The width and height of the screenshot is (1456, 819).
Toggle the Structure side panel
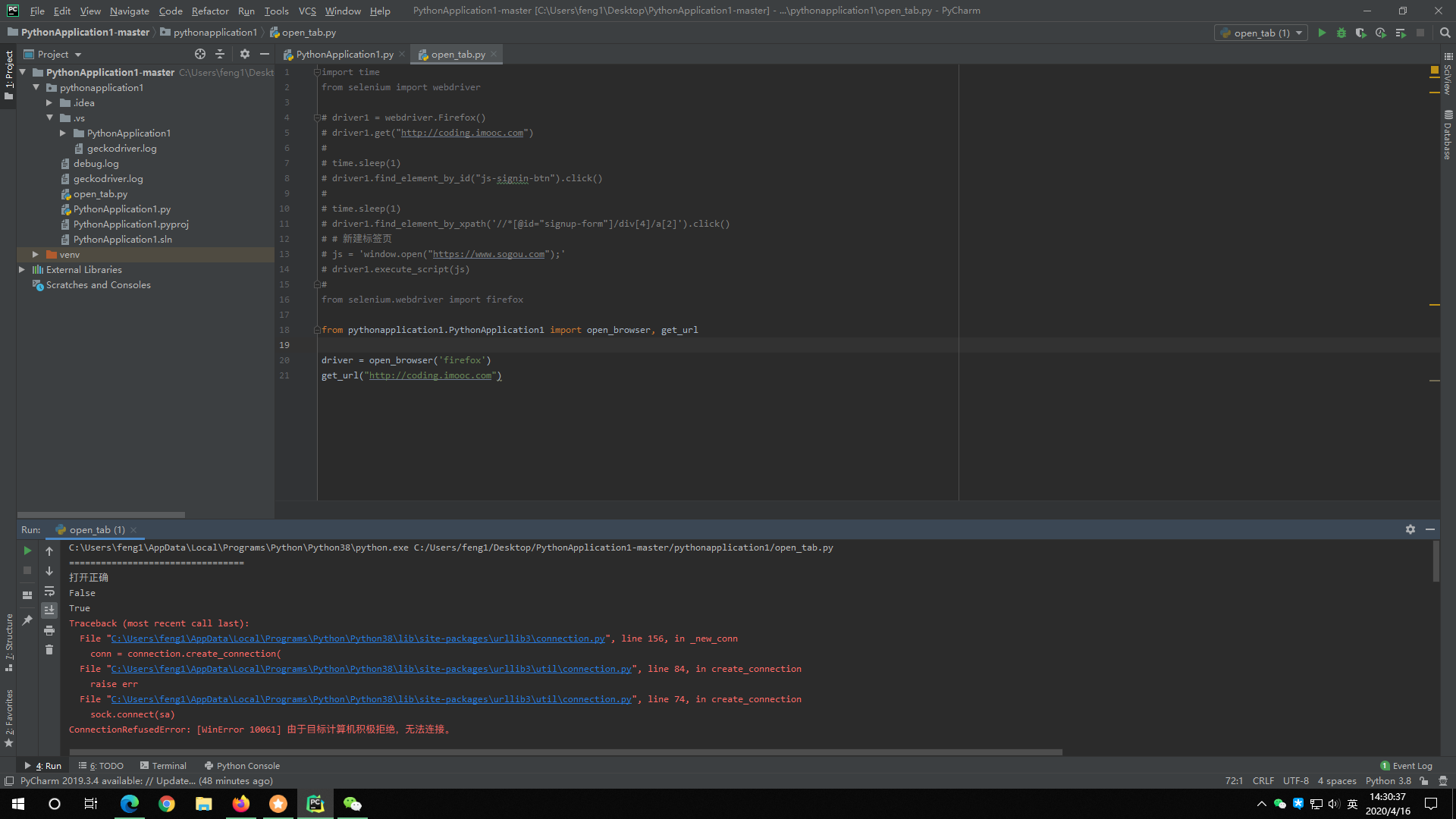(x=9, y=642)
